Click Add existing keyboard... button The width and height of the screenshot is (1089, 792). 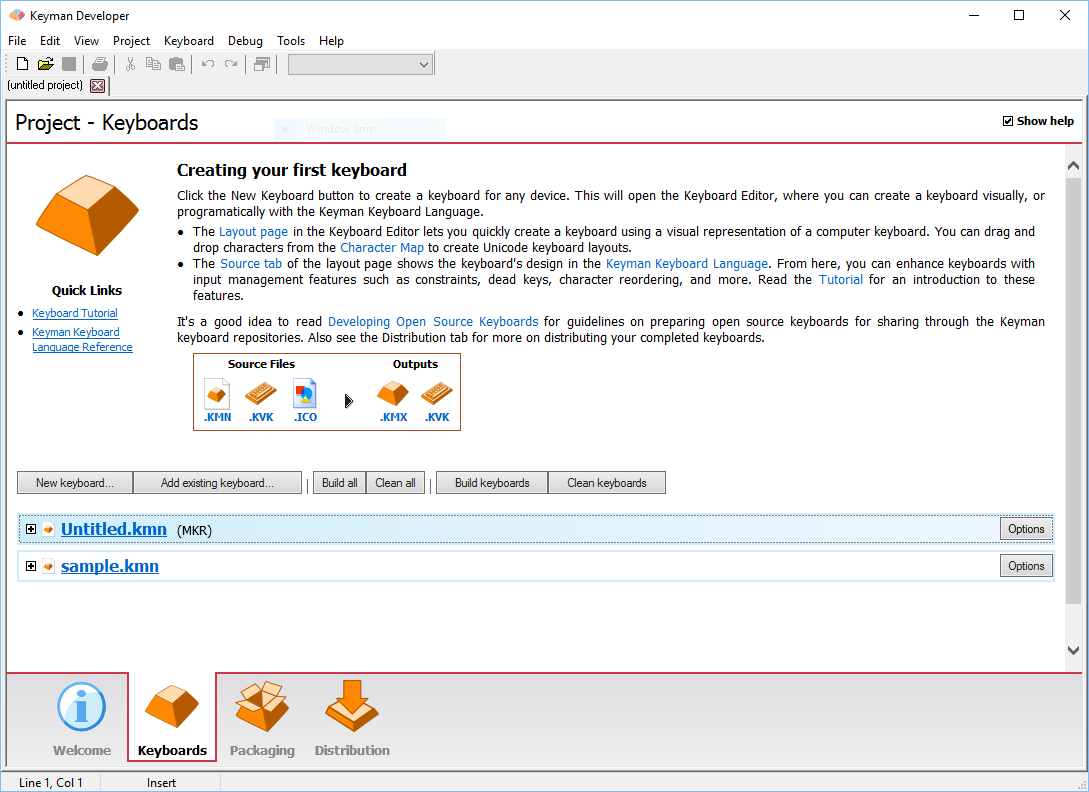click(x=217, y=483)
